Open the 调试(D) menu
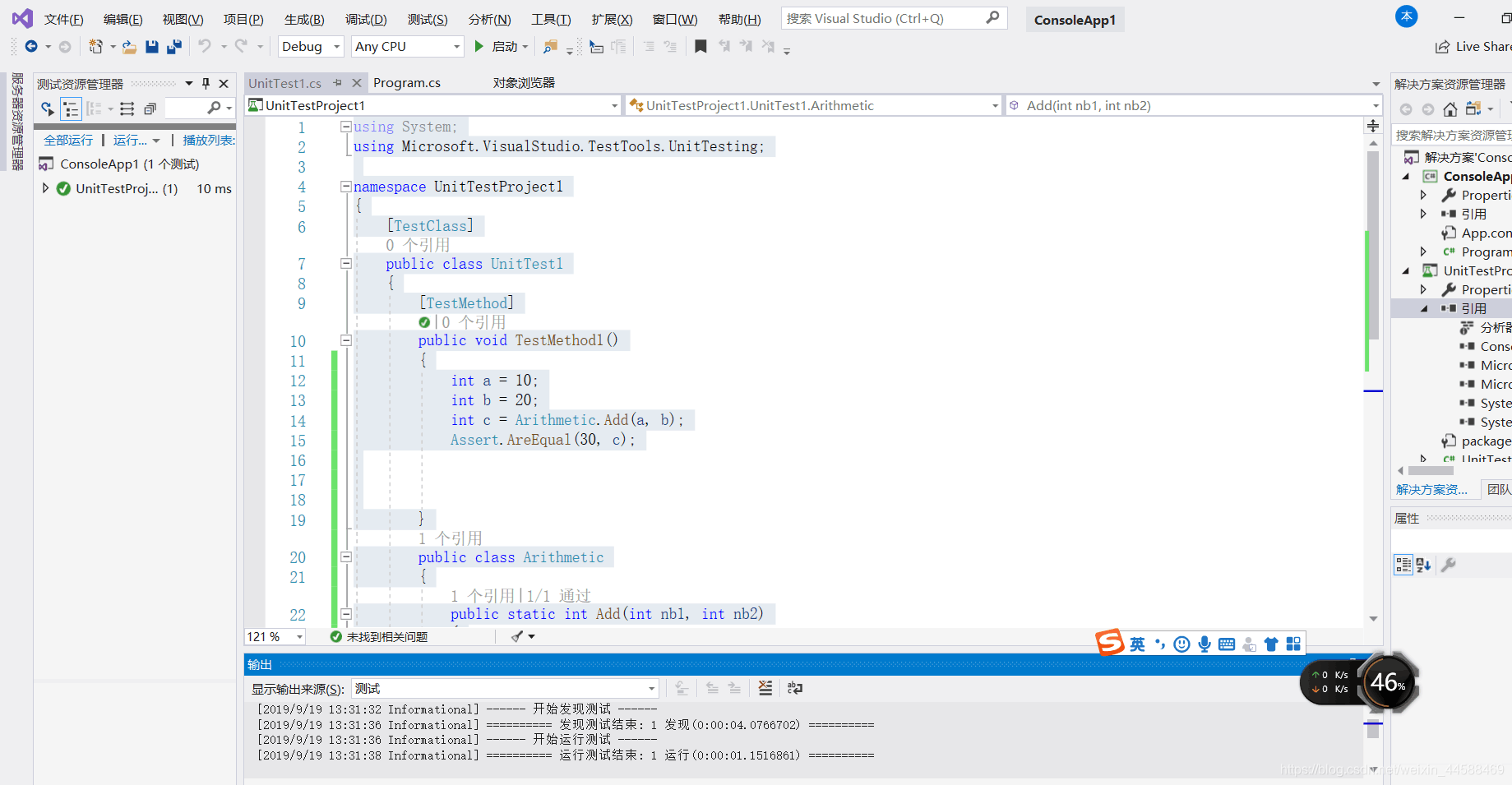Viewport: 1512px width, 785px height. click(366, 20)
